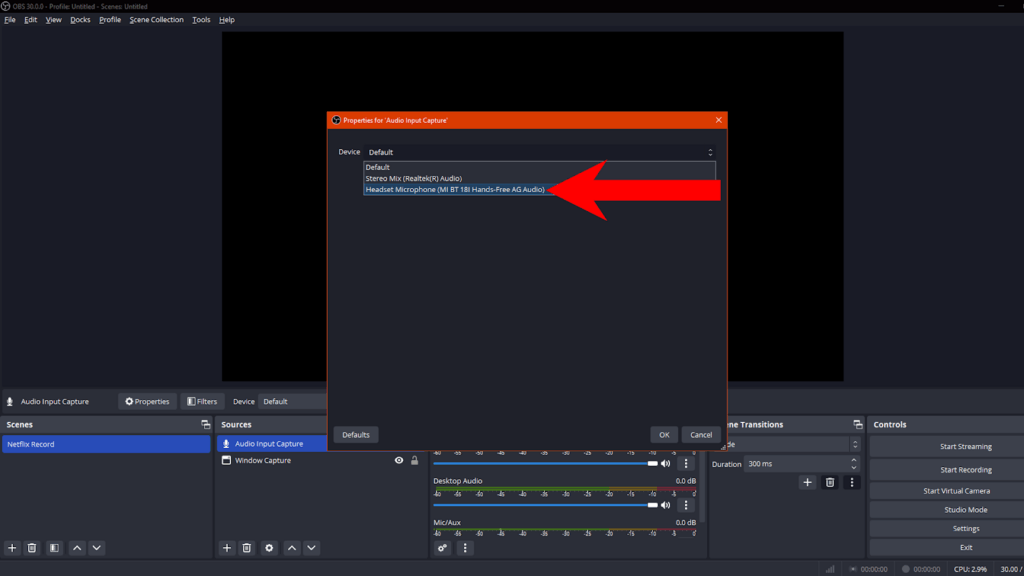Image resolution: width=1024 pixels, height=576 pixels.
Task: Open transition properties three dots
Action: [x=852, y=483]
